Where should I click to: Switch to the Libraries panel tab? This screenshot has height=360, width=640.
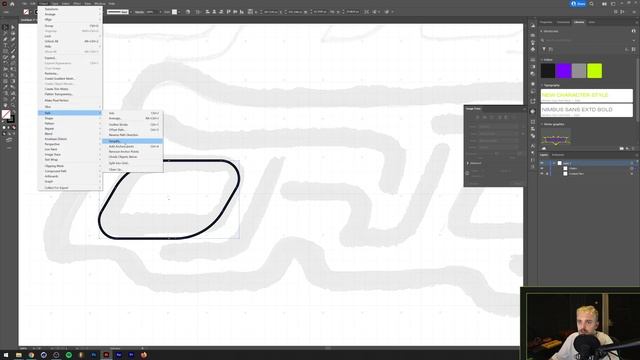(579, 22)
